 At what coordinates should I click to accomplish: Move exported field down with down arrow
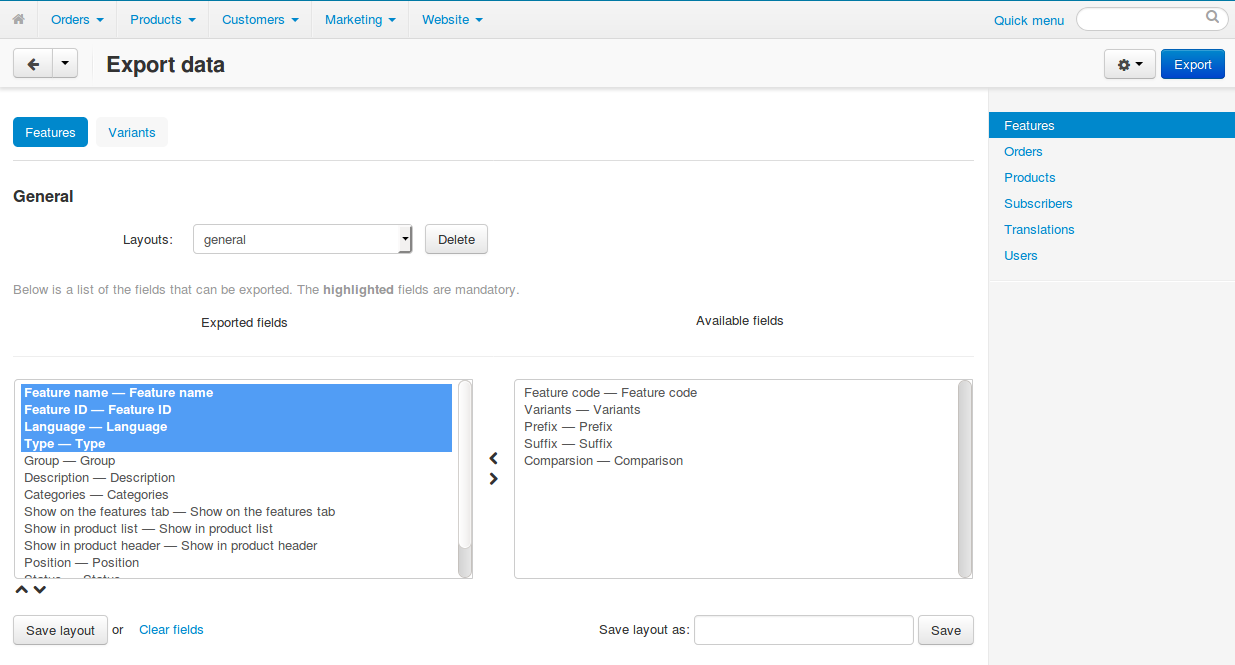point(40,589)
